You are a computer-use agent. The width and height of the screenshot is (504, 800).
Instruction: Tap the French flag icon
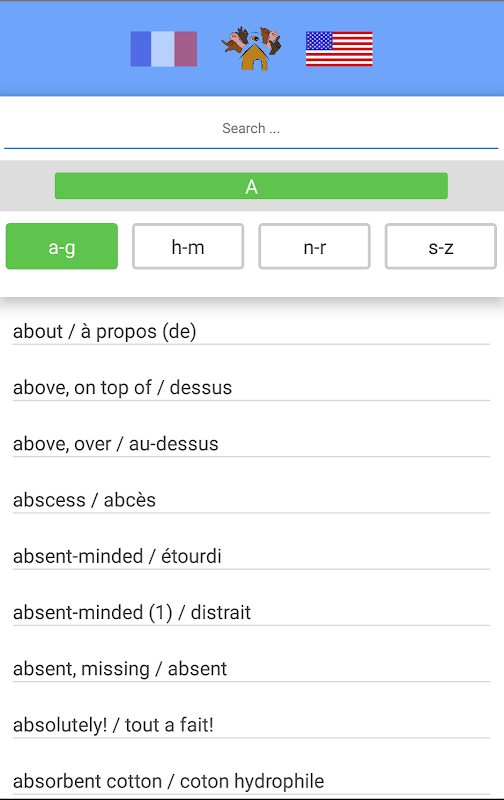pos(164,49)
